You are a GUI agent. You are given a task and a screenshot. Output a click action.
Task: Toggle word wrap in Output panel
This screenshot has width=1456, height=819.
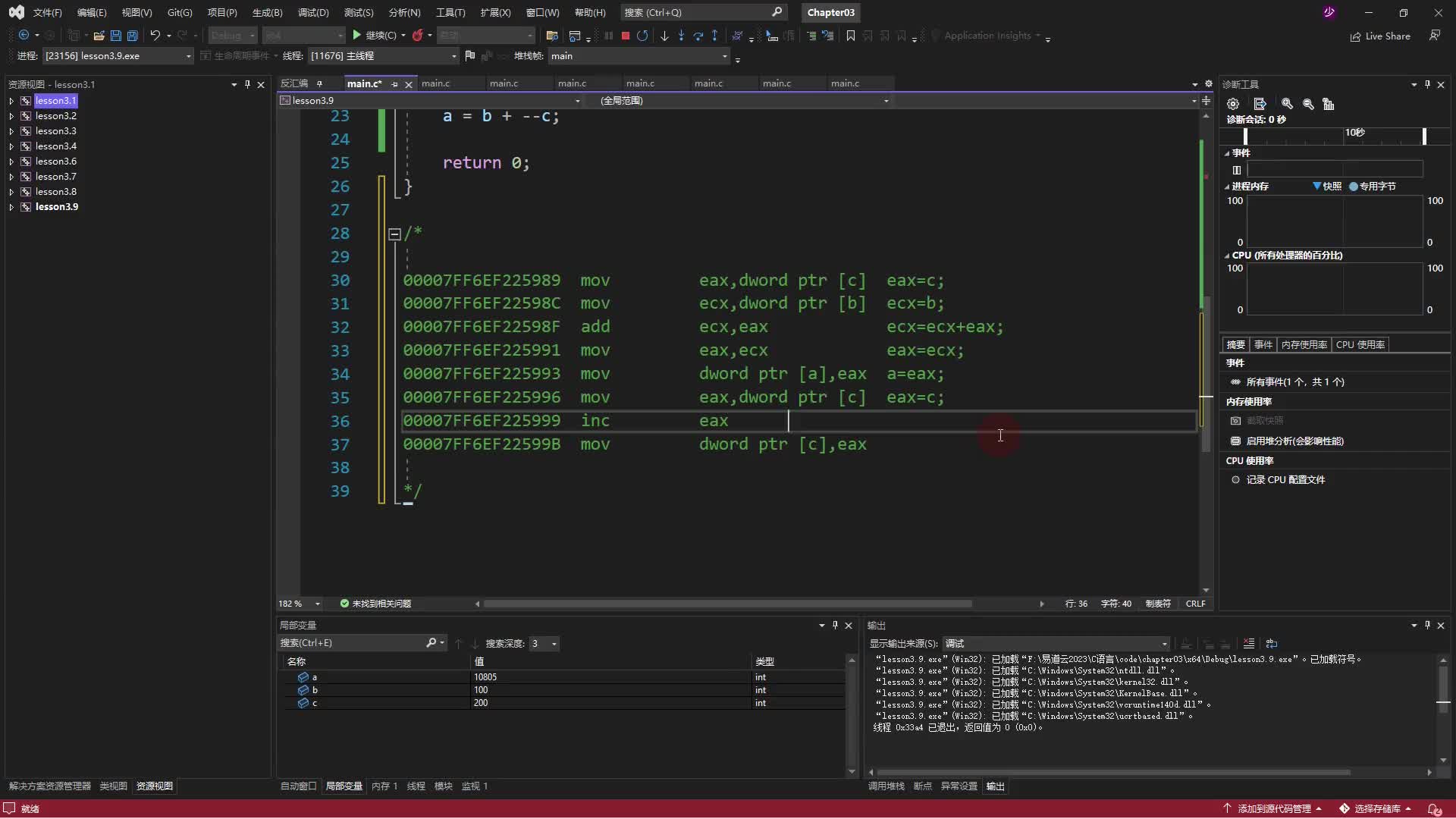[x=1272, y=644]
